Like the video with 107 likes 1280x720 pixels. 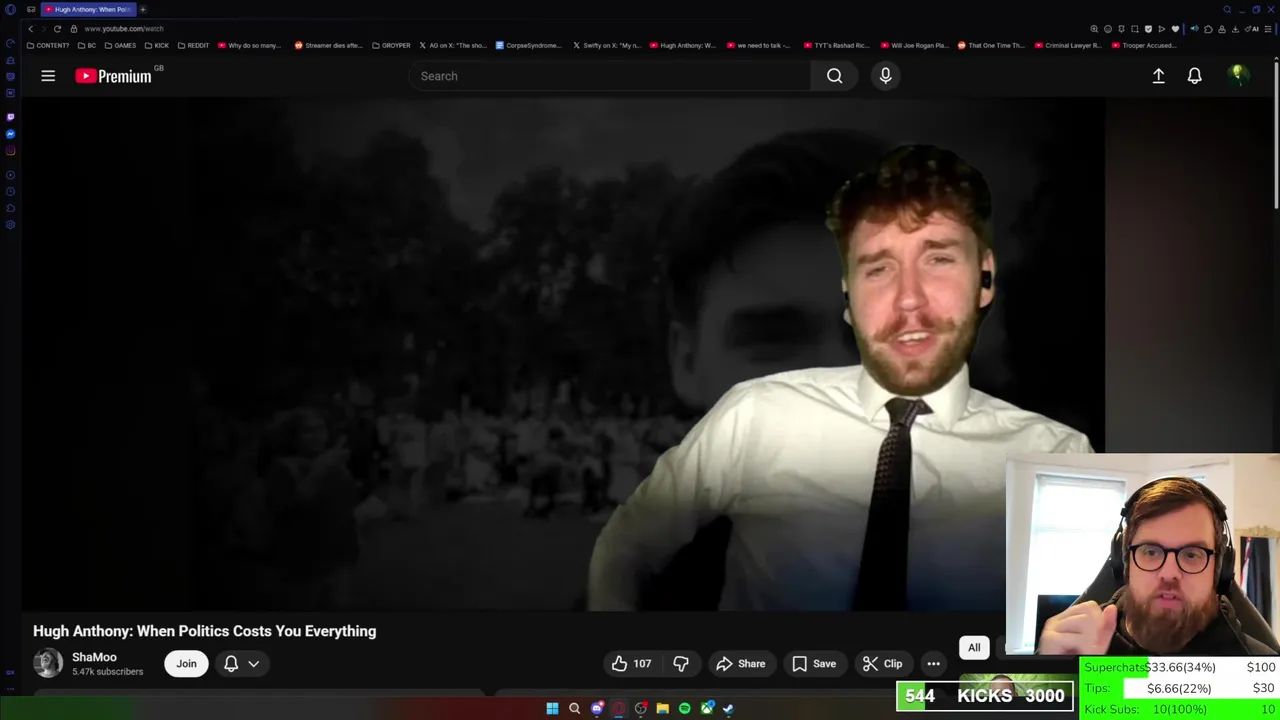(x=631, y=664)
